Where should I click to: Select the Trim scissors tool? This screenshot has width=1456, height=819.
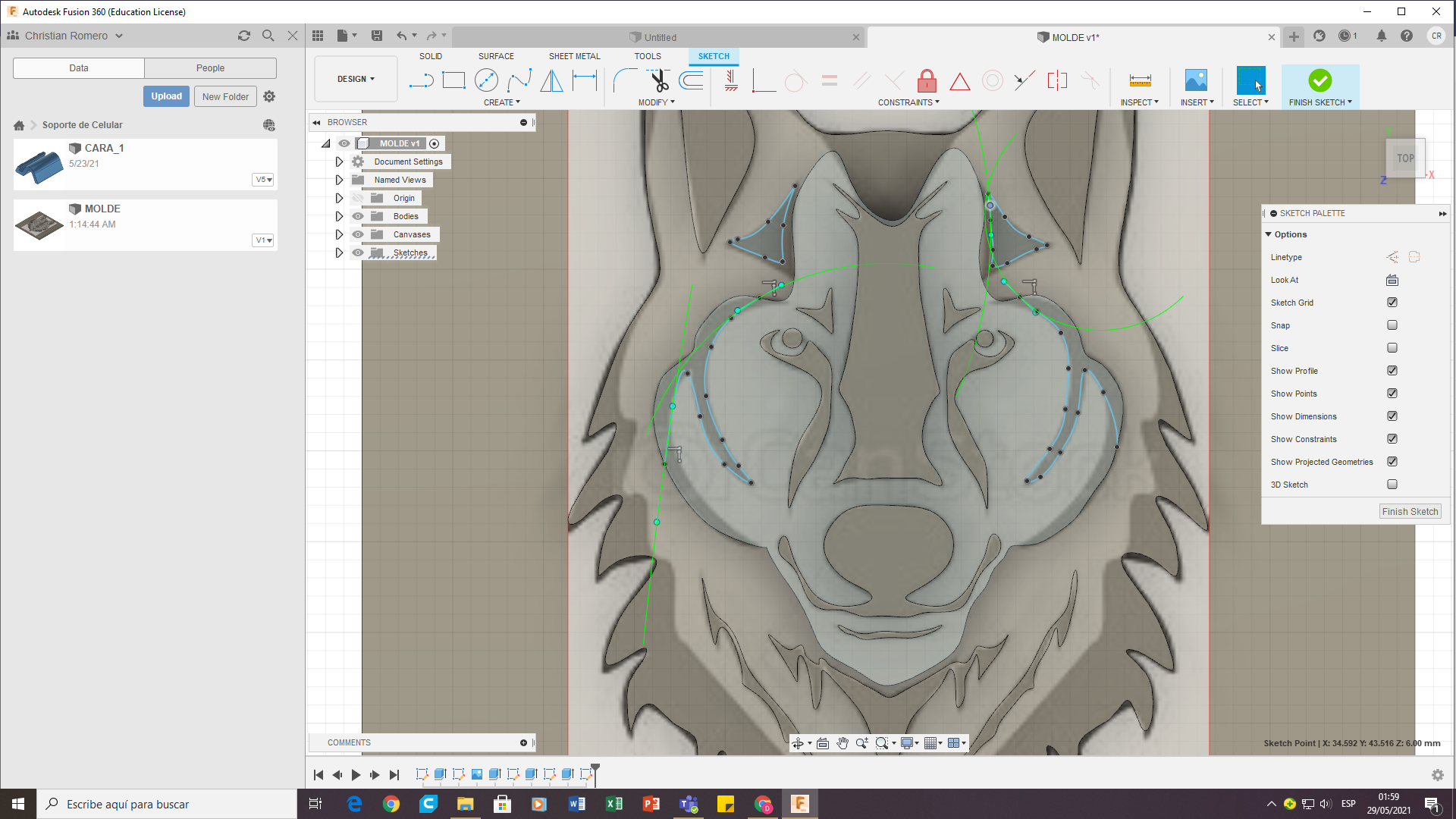(x=658, y=80)
